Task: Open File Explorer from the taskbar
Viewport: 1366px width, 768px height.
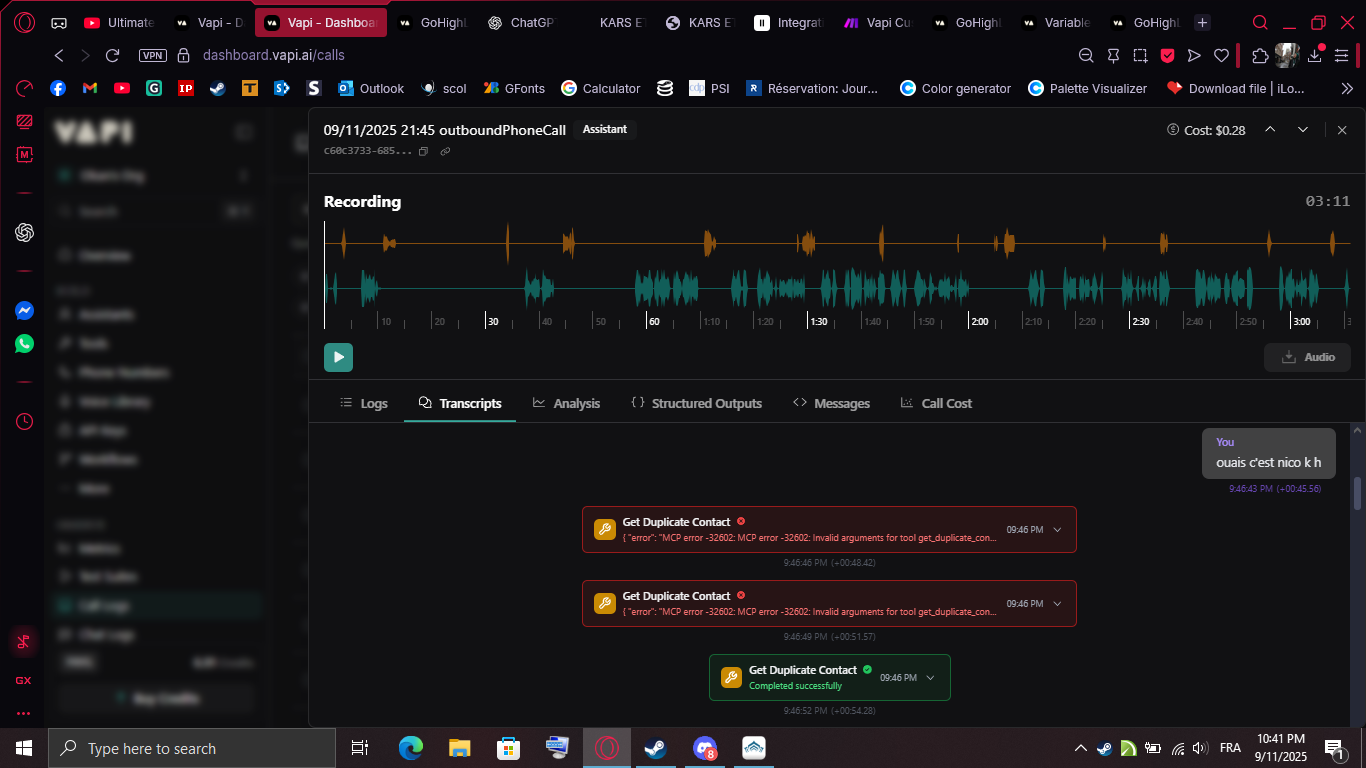Action: pos(459,748)
